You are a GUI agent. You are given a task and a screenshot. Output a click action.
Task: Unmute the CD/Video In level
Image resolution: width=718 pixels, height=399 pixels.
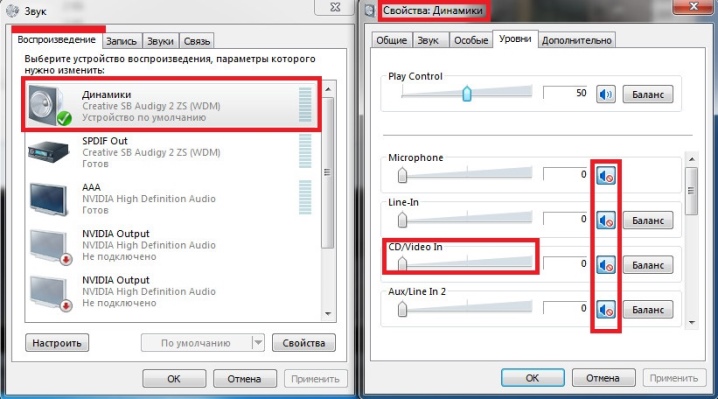tap(605, 265)
